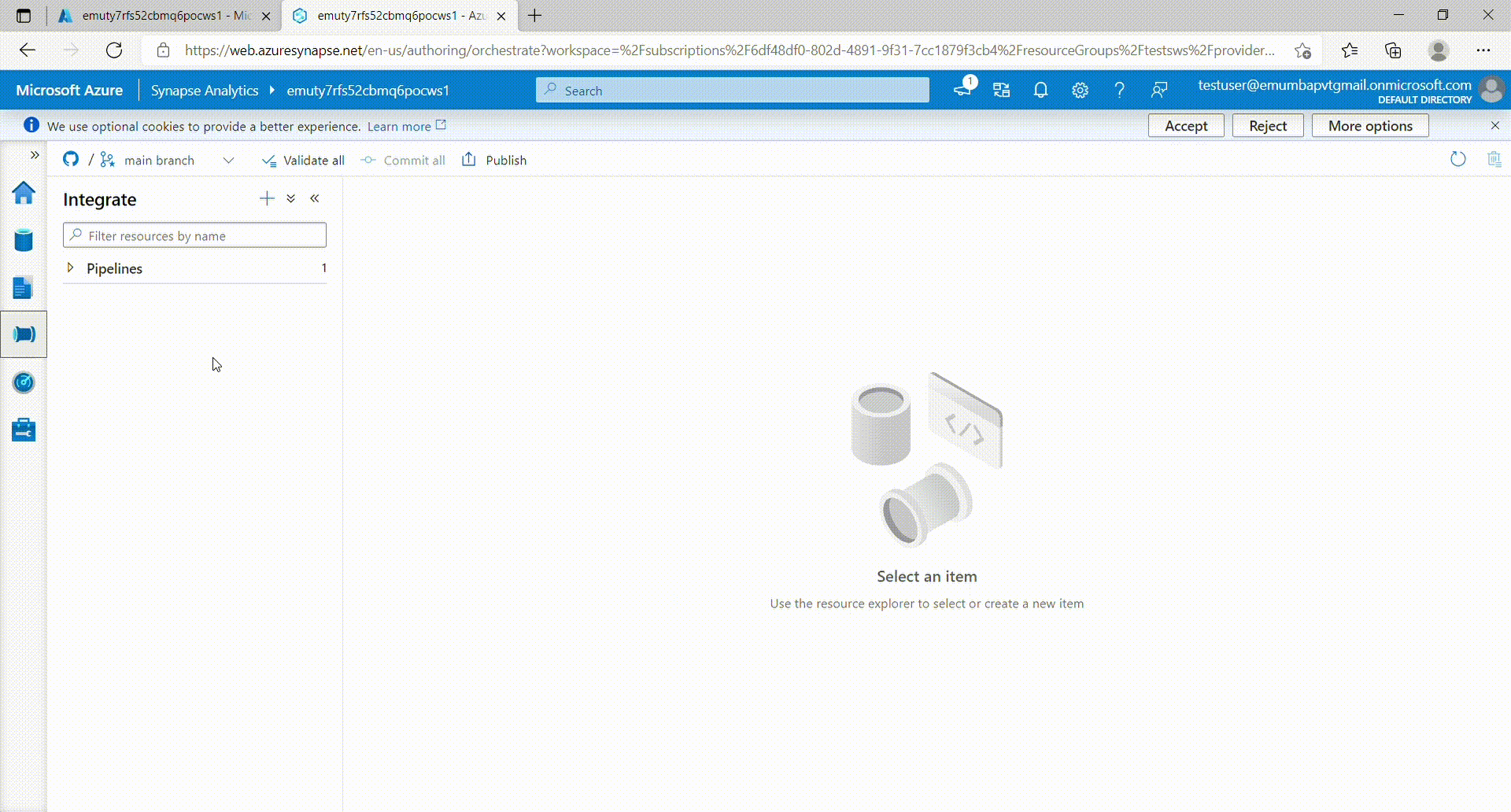This screenshot has width=1511, height=812.
Task: Click the browser address bar URL
Action: pos(730,50)
